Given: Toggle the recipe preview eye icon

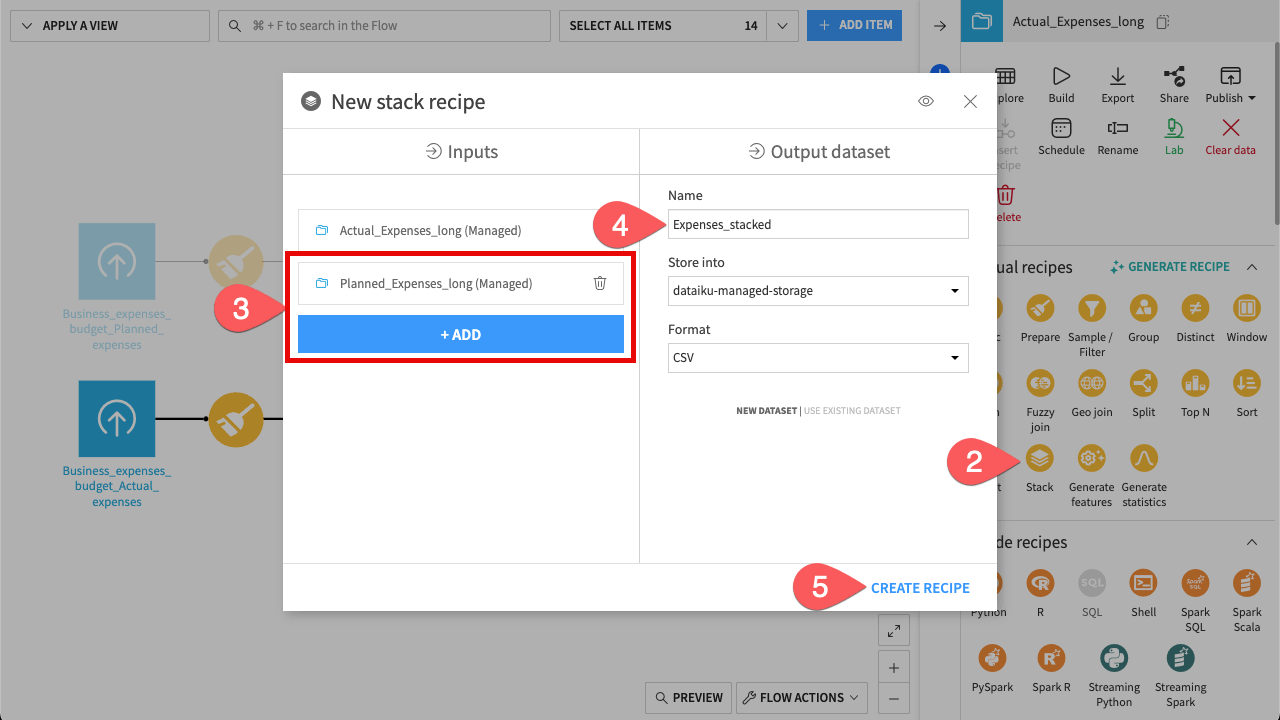Looking at the screenshot, I should coord(925,100).
